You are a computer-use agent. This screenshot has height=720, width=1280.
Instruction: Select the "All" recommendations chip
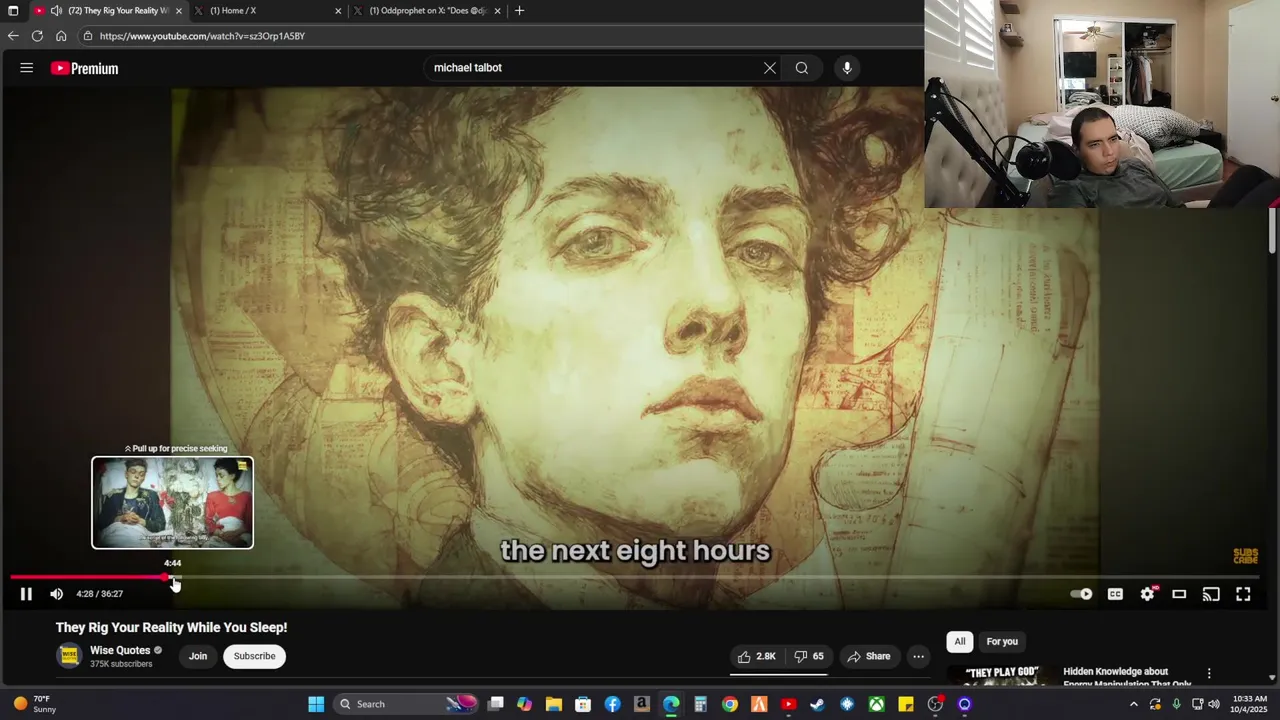coord(959,642)
